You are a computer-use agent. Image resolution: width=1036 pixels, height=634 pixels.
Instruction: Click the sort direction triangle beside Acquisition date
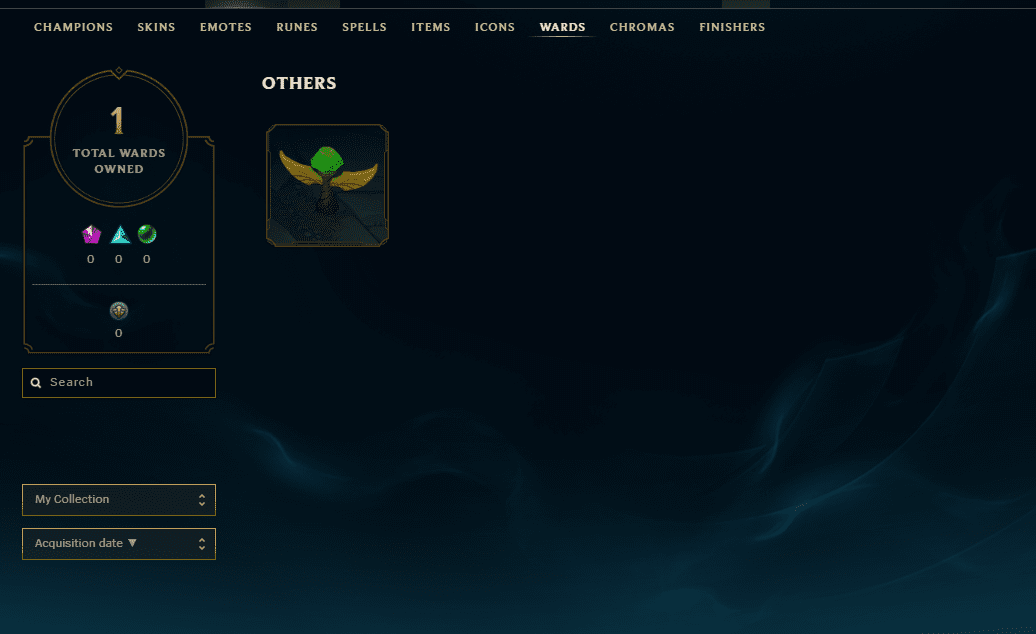point(132,543)
